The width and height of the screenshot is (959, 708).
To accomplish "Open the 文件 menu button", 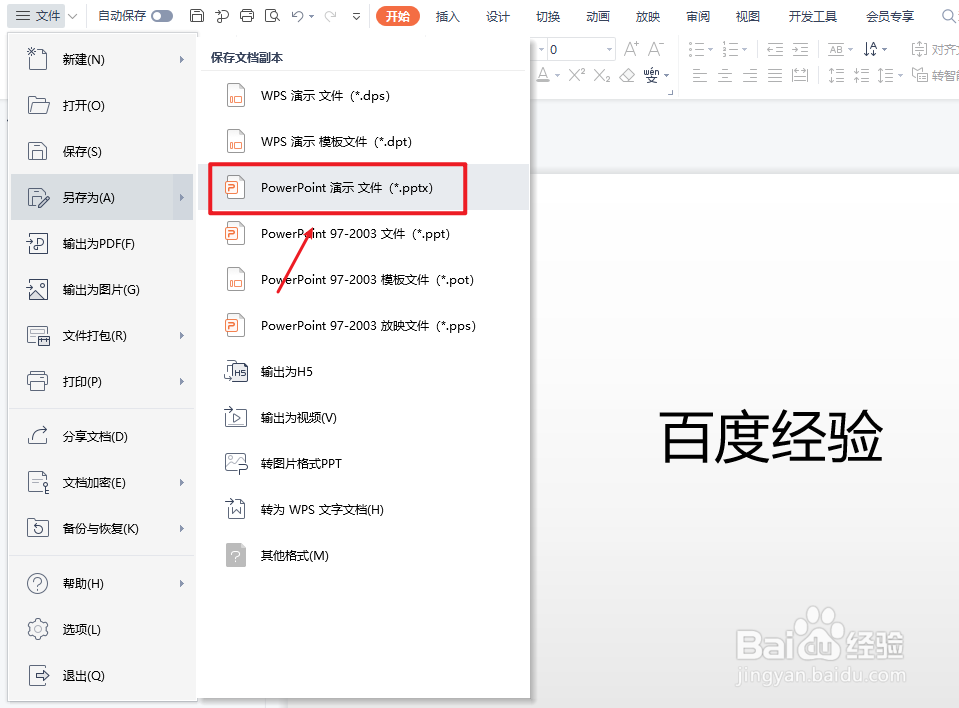I will pos(38,16).
